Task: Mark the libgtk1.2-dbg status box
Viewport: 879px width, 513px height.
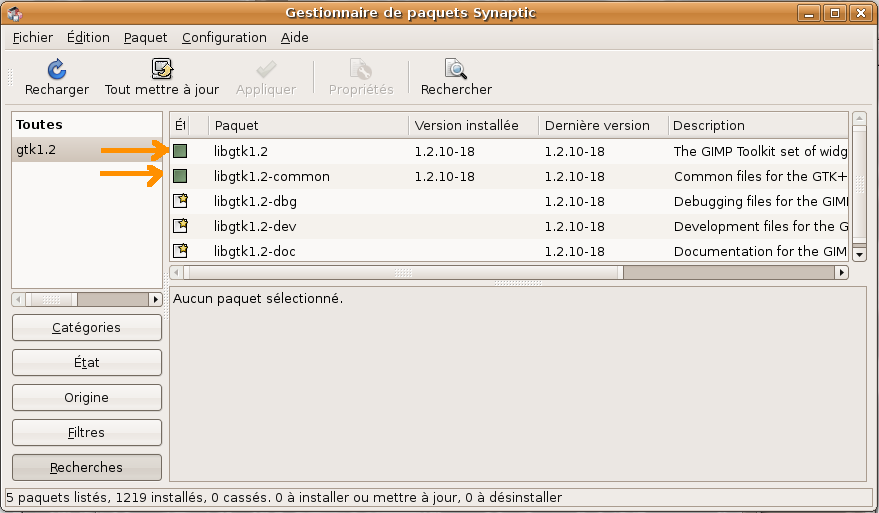Action: (x=180, y=201)
